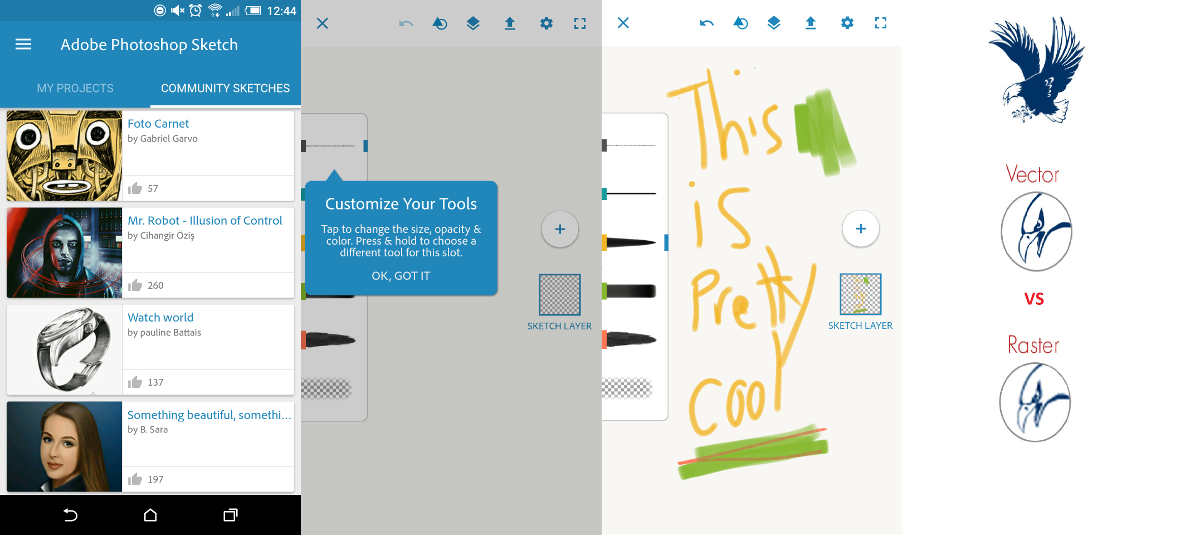
Task: Click the Foto Carnet title link
Action: click(x=158, y=124)
